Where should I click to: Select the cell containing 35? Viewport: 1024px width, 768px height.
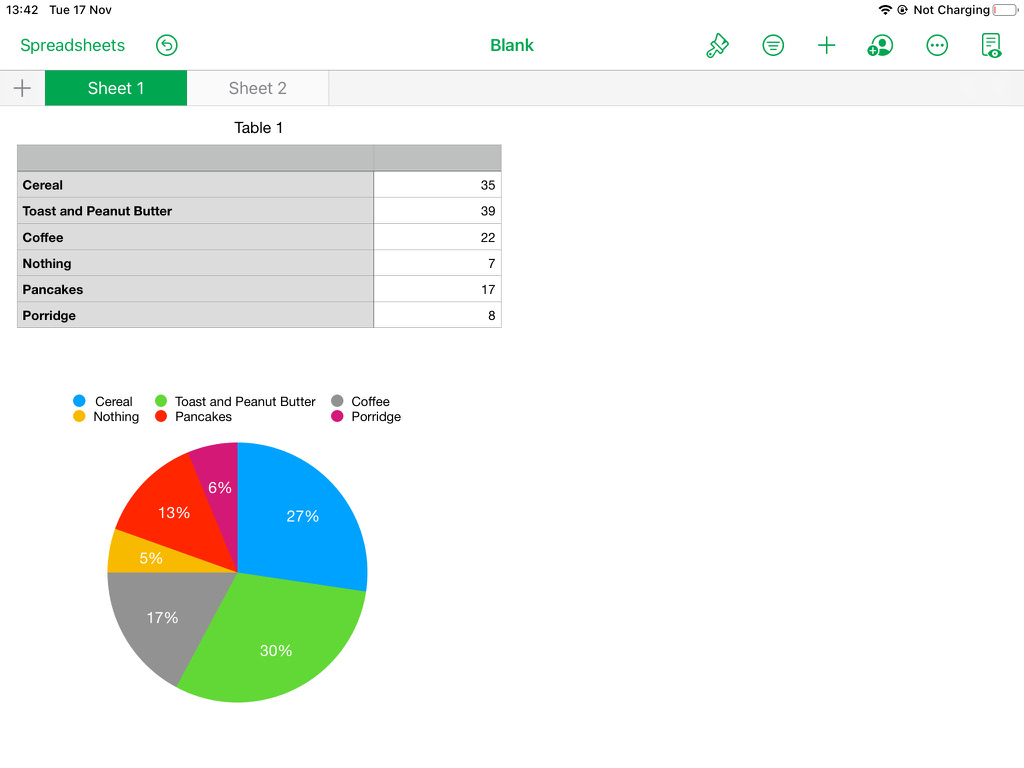coord(438,185)
